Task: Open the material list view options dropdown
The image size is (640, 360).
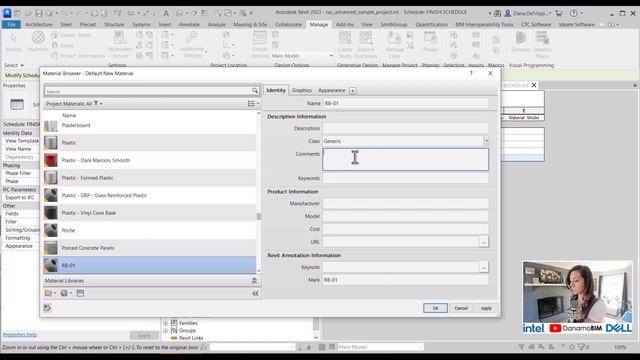Action: (253, 104)
